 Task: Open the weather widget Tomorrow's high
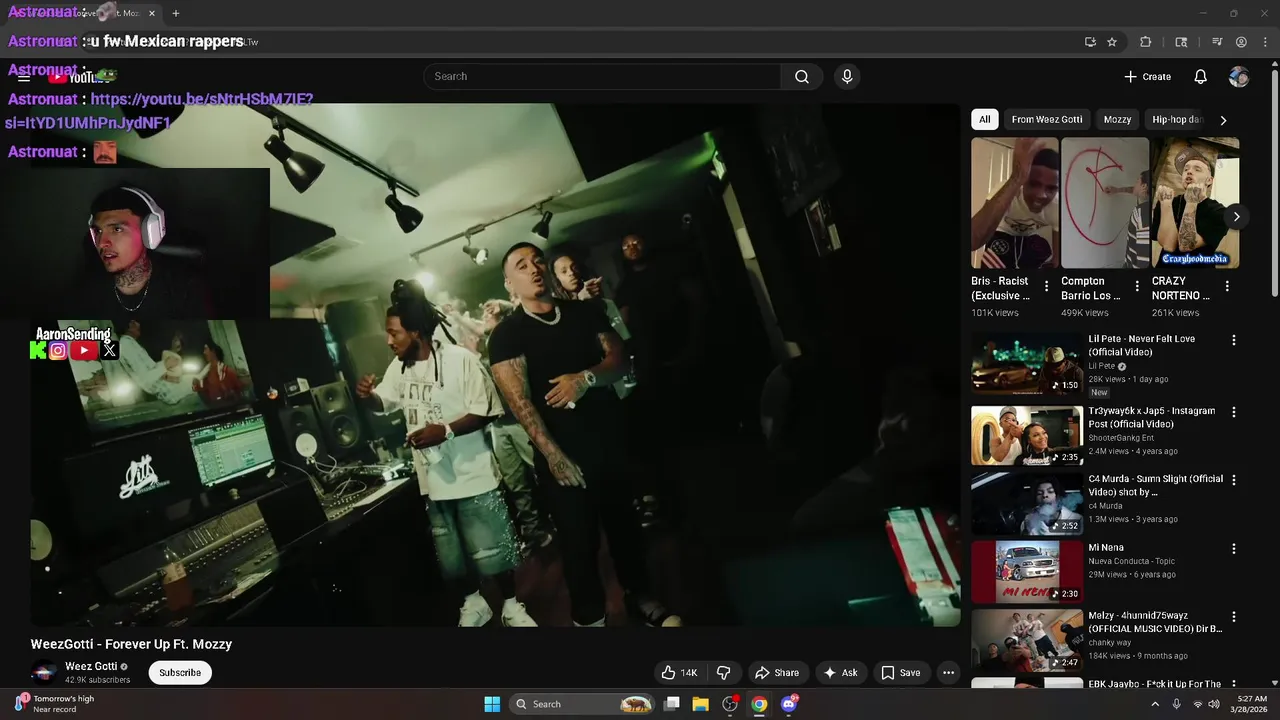coord(55,704)
